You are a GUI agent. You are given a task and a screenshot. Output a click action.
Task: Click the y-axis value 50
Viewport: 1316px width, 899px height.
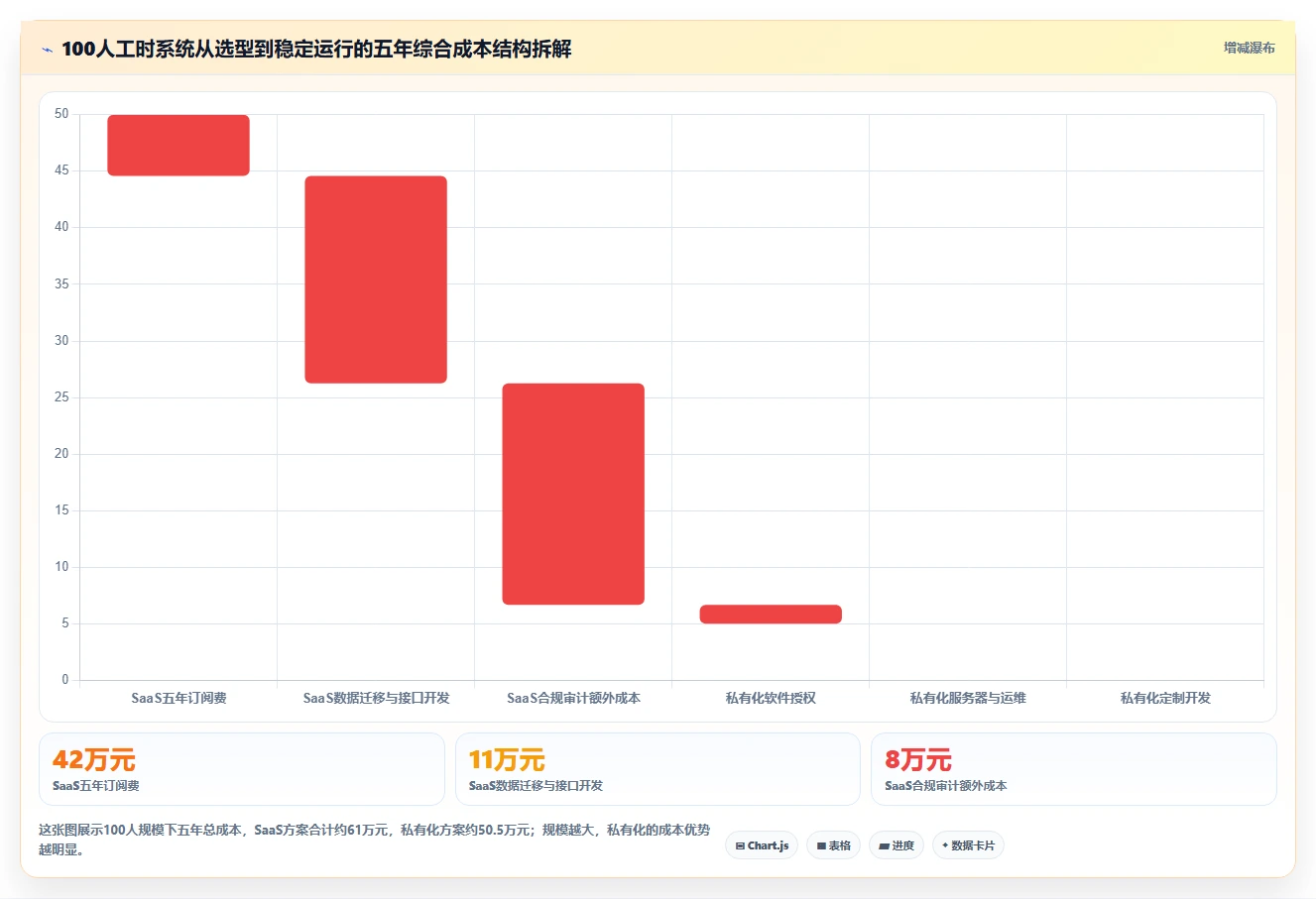(61, 114)
